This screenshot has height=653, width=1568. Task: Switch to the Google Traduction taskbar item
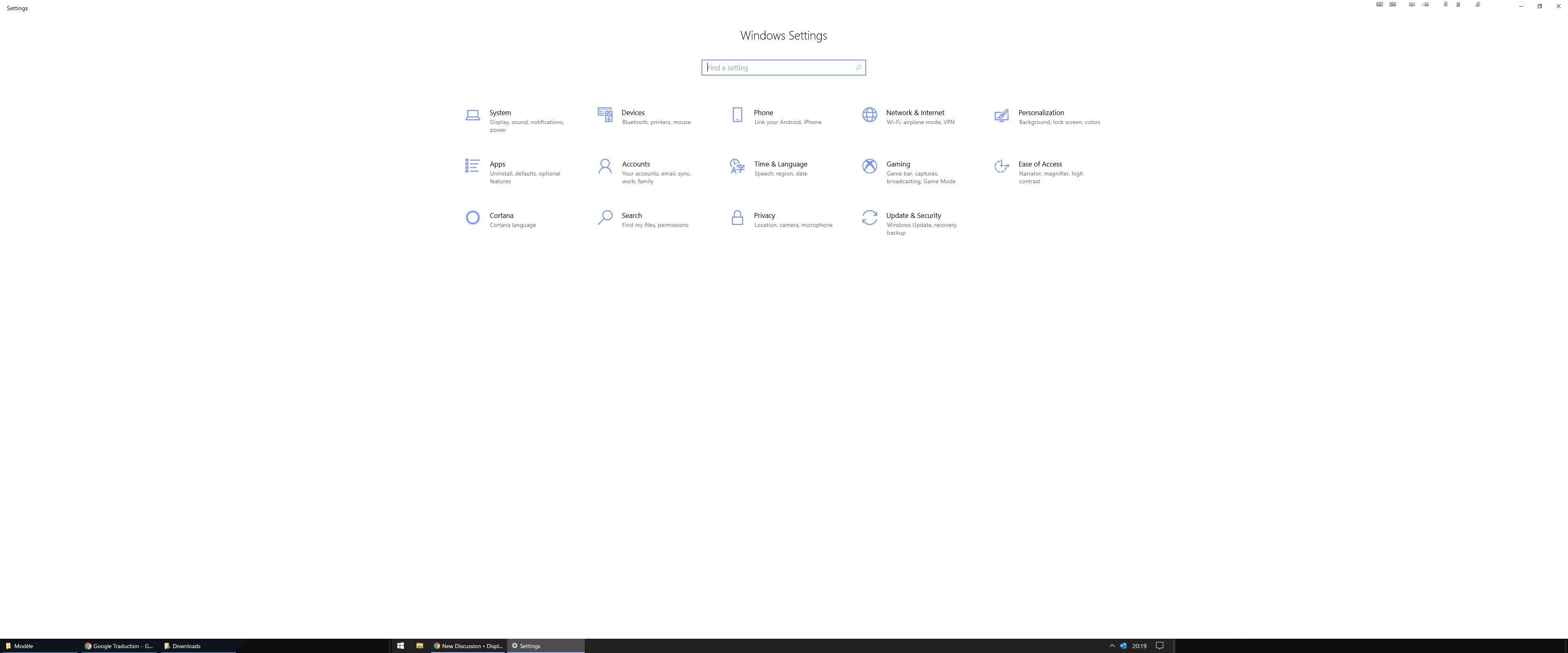coord(119,646)
